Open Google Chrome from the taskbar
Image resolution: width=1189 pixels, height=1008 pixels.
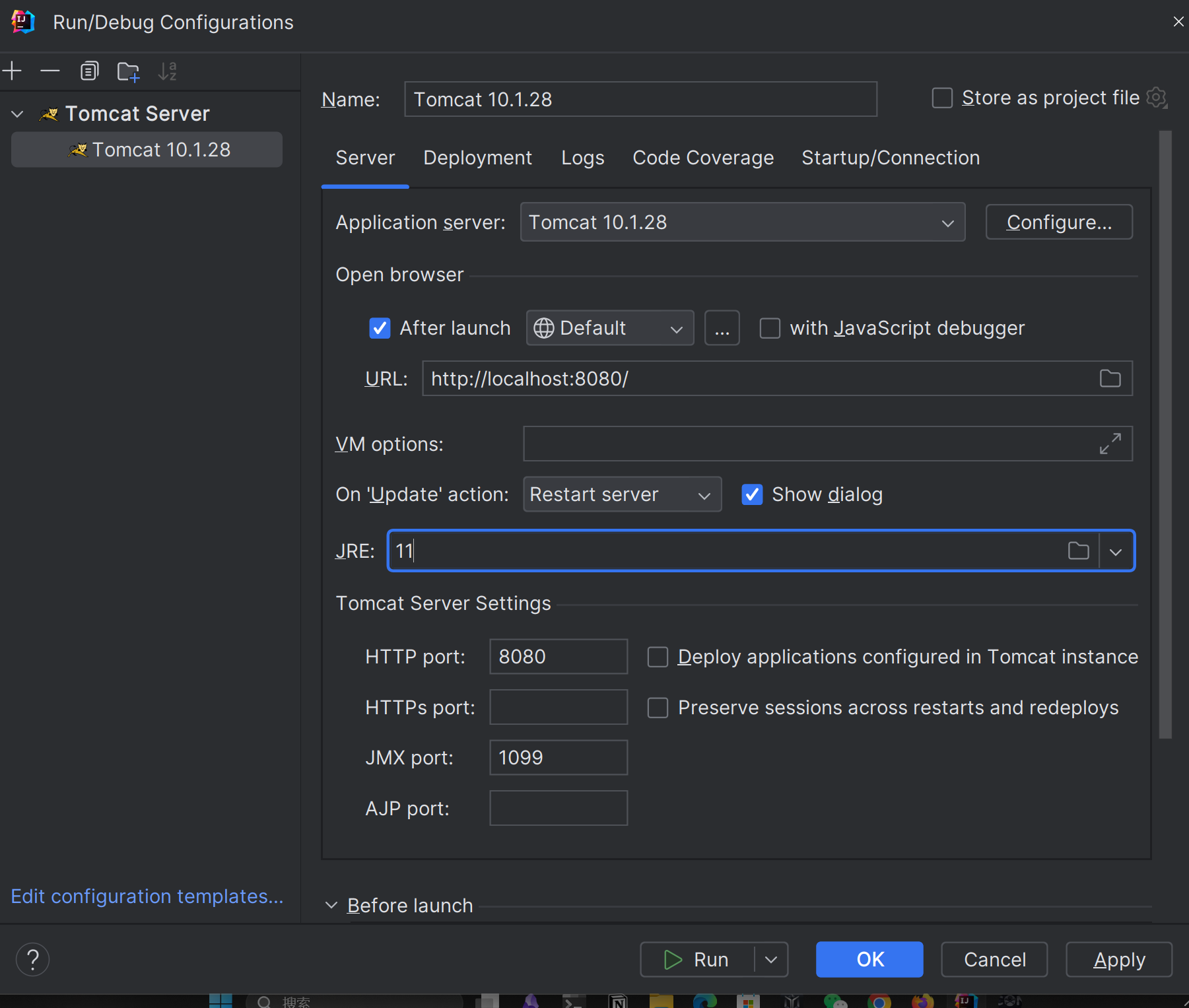[x=879, y=1001]
